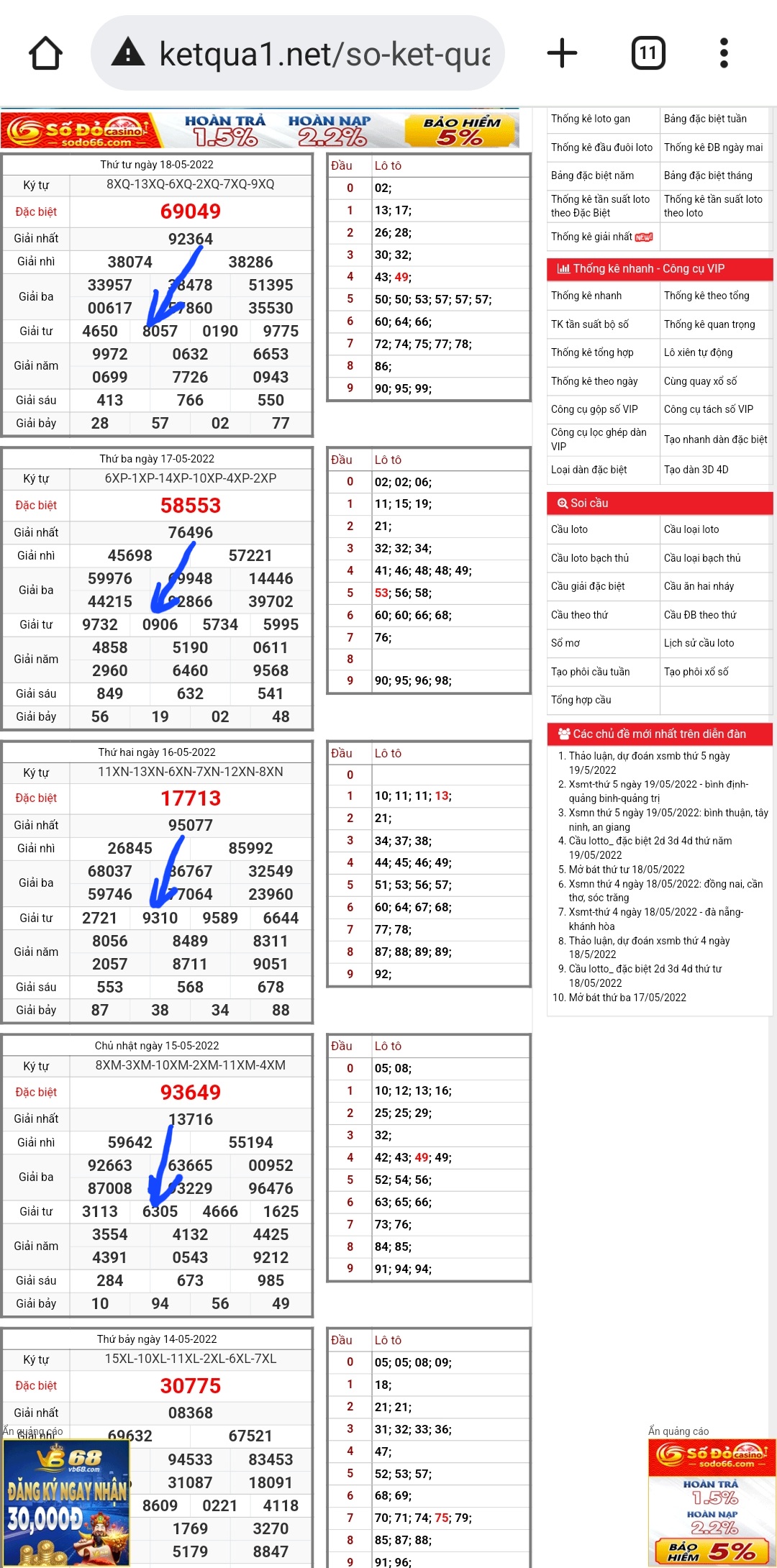
Task: Open Tổng hợp cầu
Action: (581, 700)
